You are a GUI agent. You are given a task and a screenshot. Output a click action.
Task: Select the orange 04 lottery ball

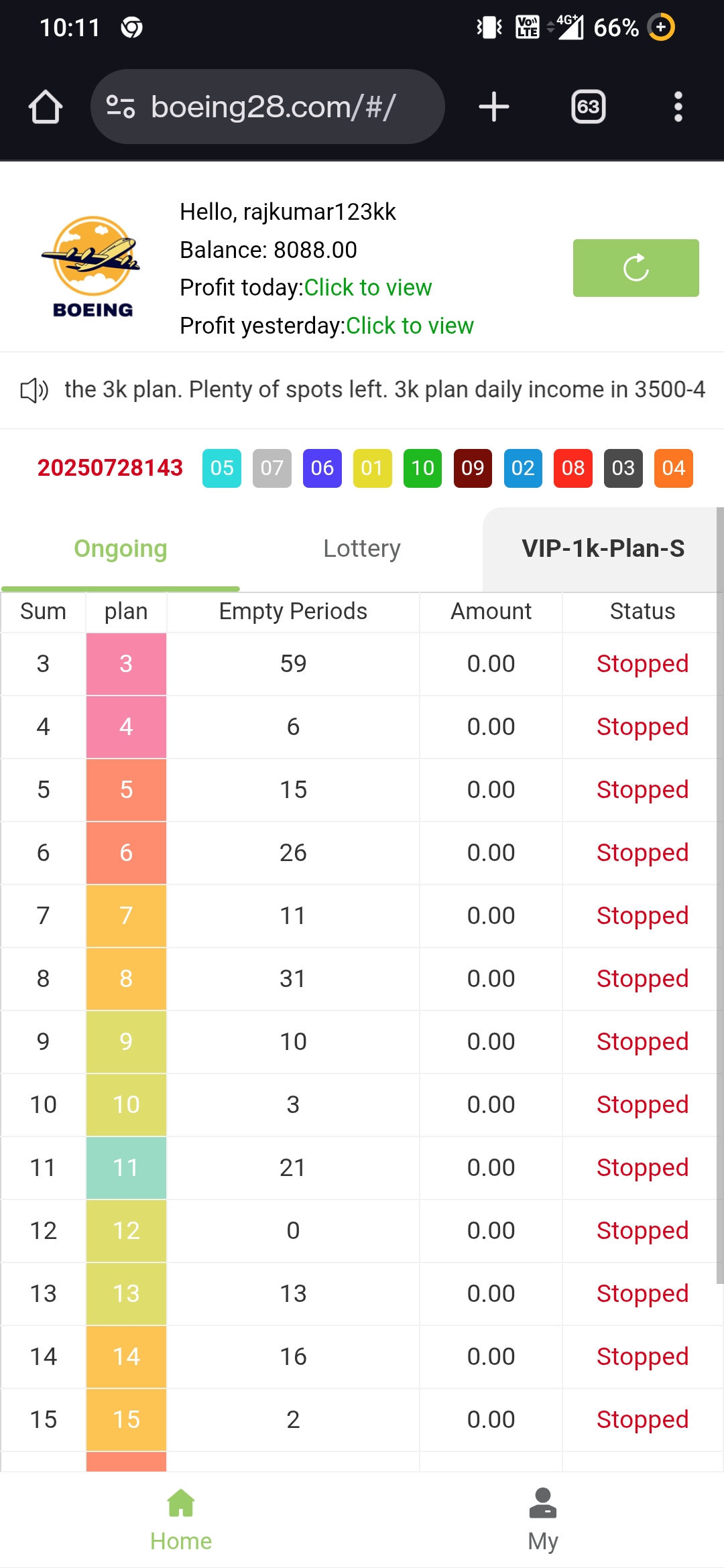(x=673, y=468)
